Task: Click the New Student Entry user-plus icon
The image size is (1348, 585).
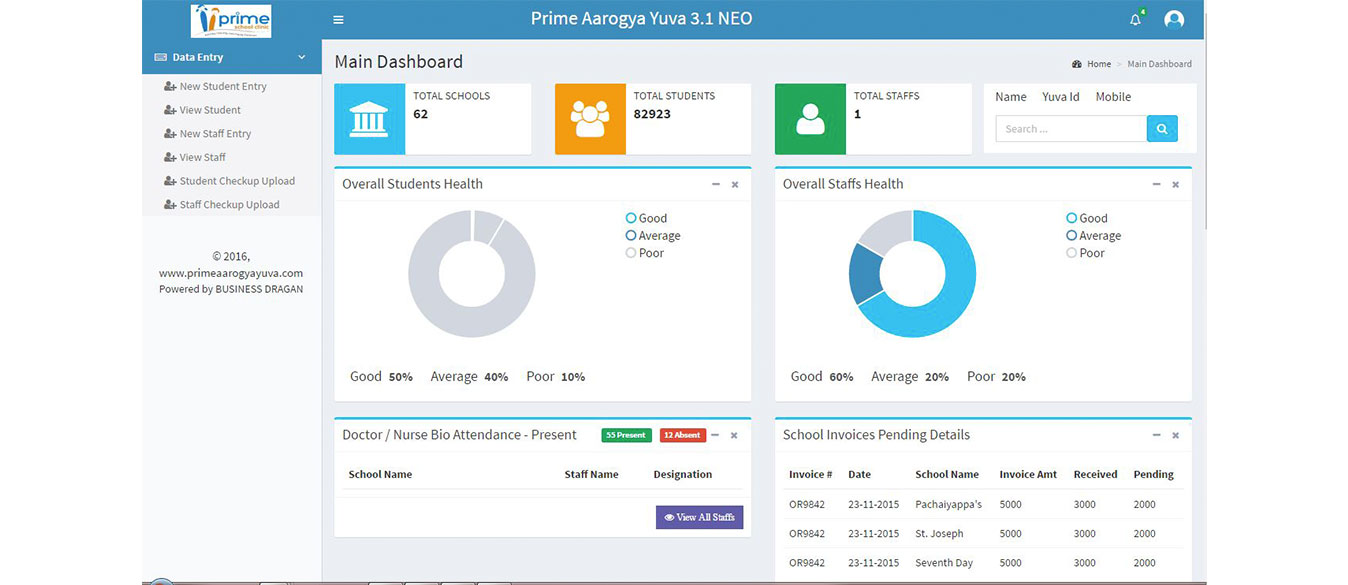Action: pyautogui.click(x=170, y=86)
